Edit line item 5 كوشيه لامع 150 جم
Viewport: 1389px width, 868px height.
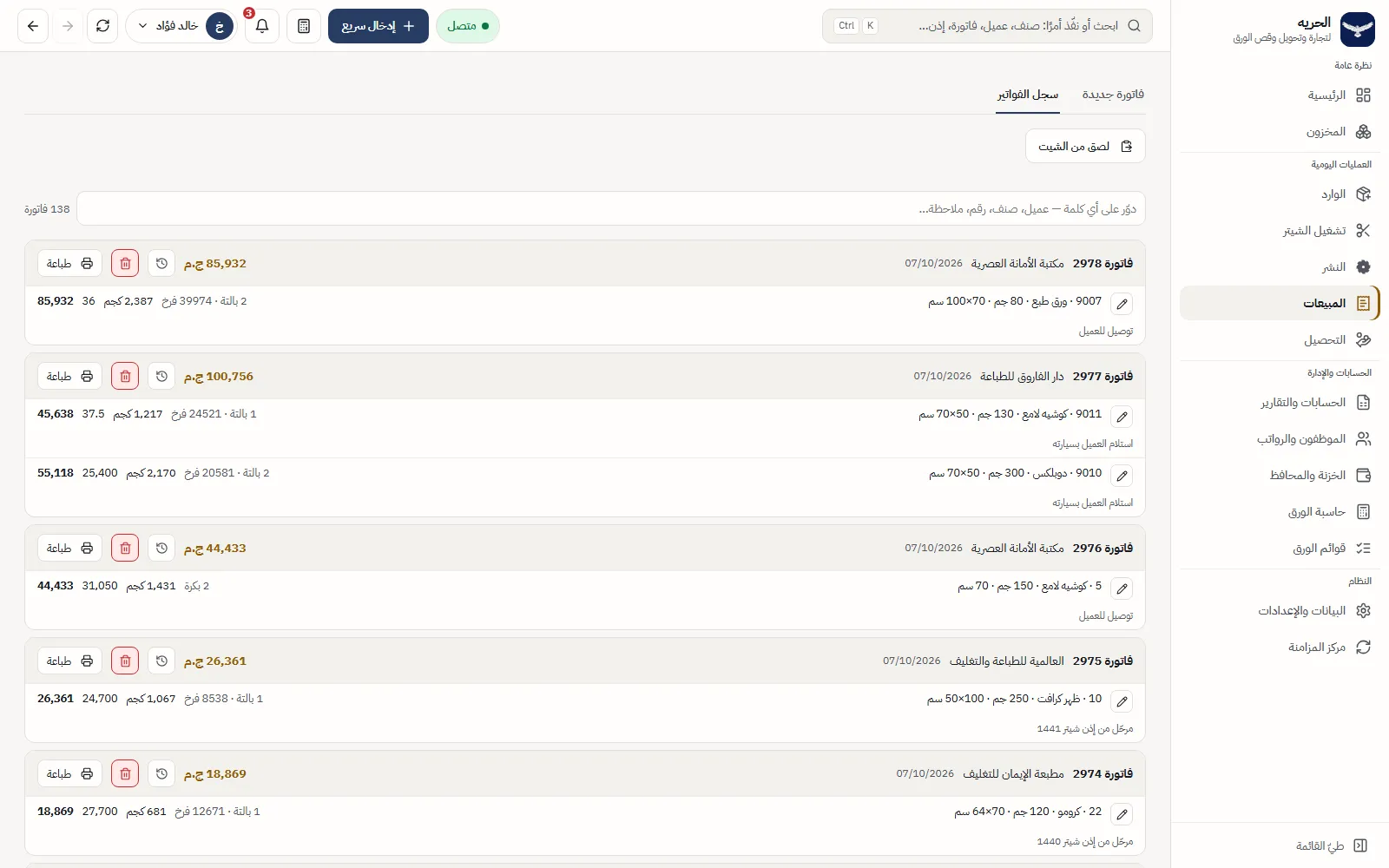point(1122,589)
